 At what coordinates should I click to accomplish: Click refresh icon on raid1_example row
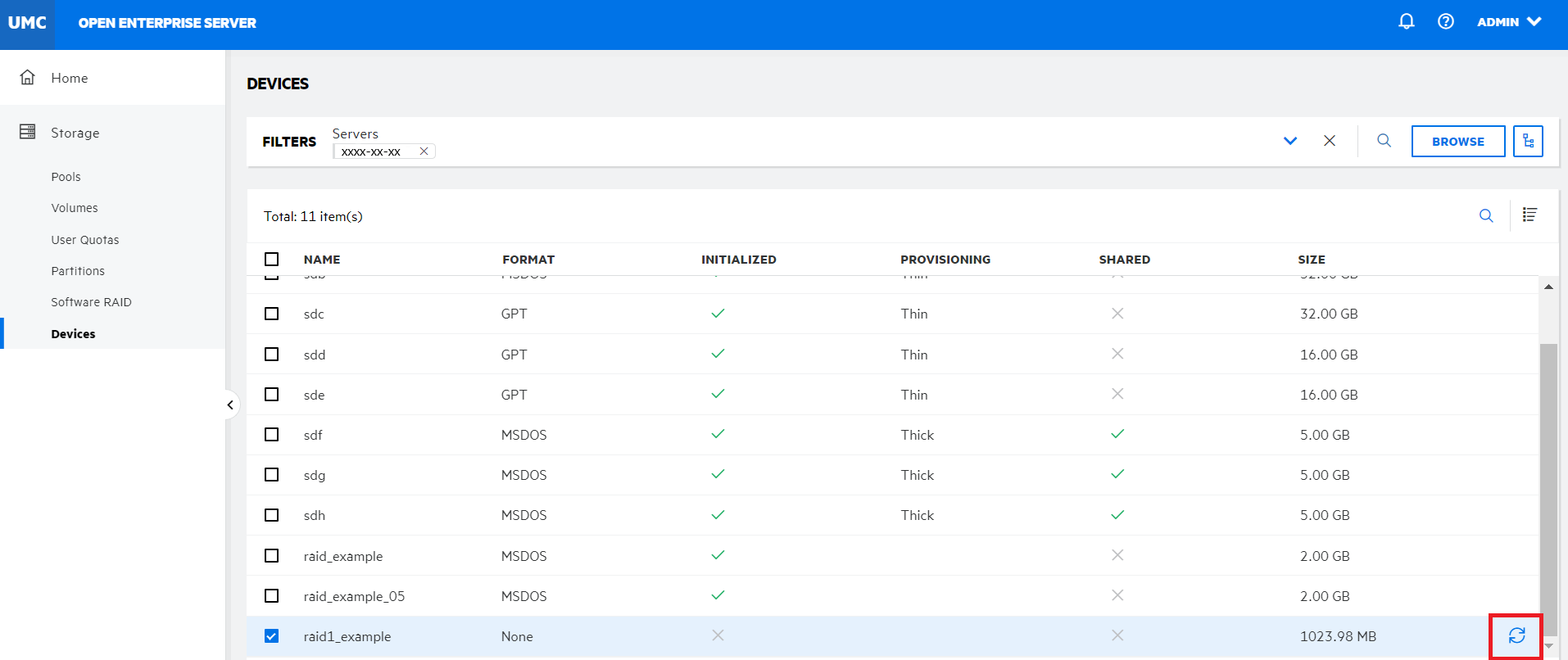(1516, 636)
